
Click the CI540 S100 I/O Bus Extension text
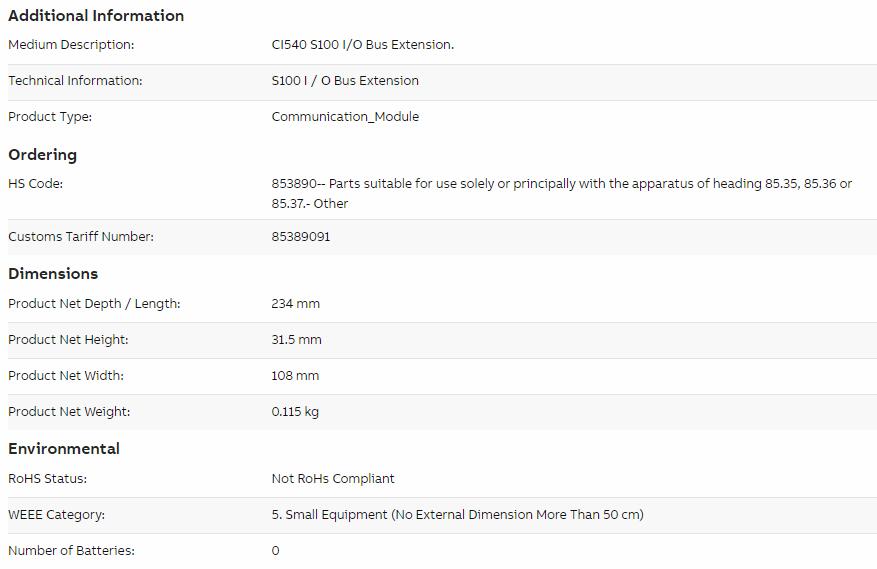pos(362,45)
